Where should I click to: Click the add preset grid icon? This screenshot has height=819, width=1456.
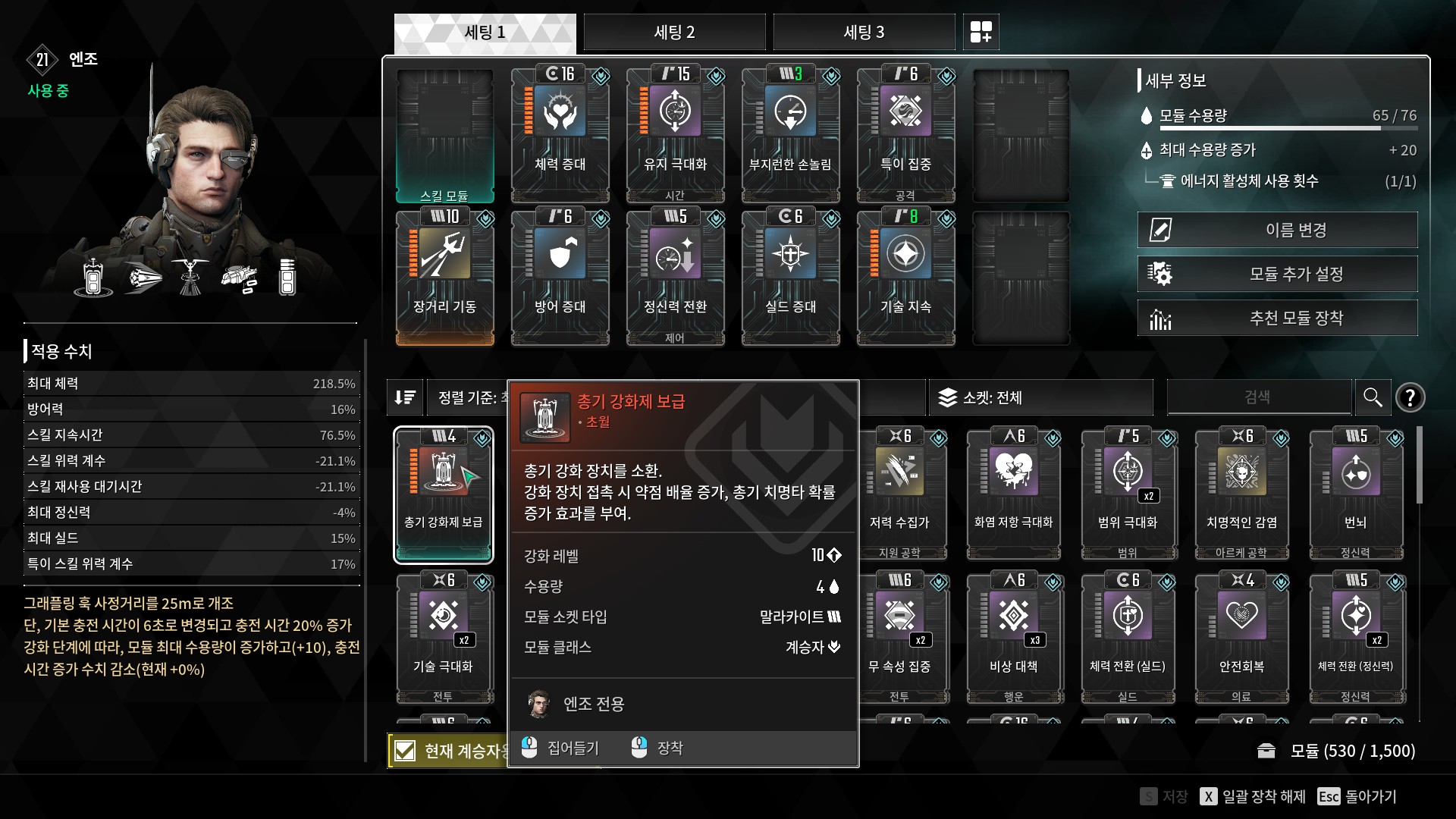click(981, 32)
